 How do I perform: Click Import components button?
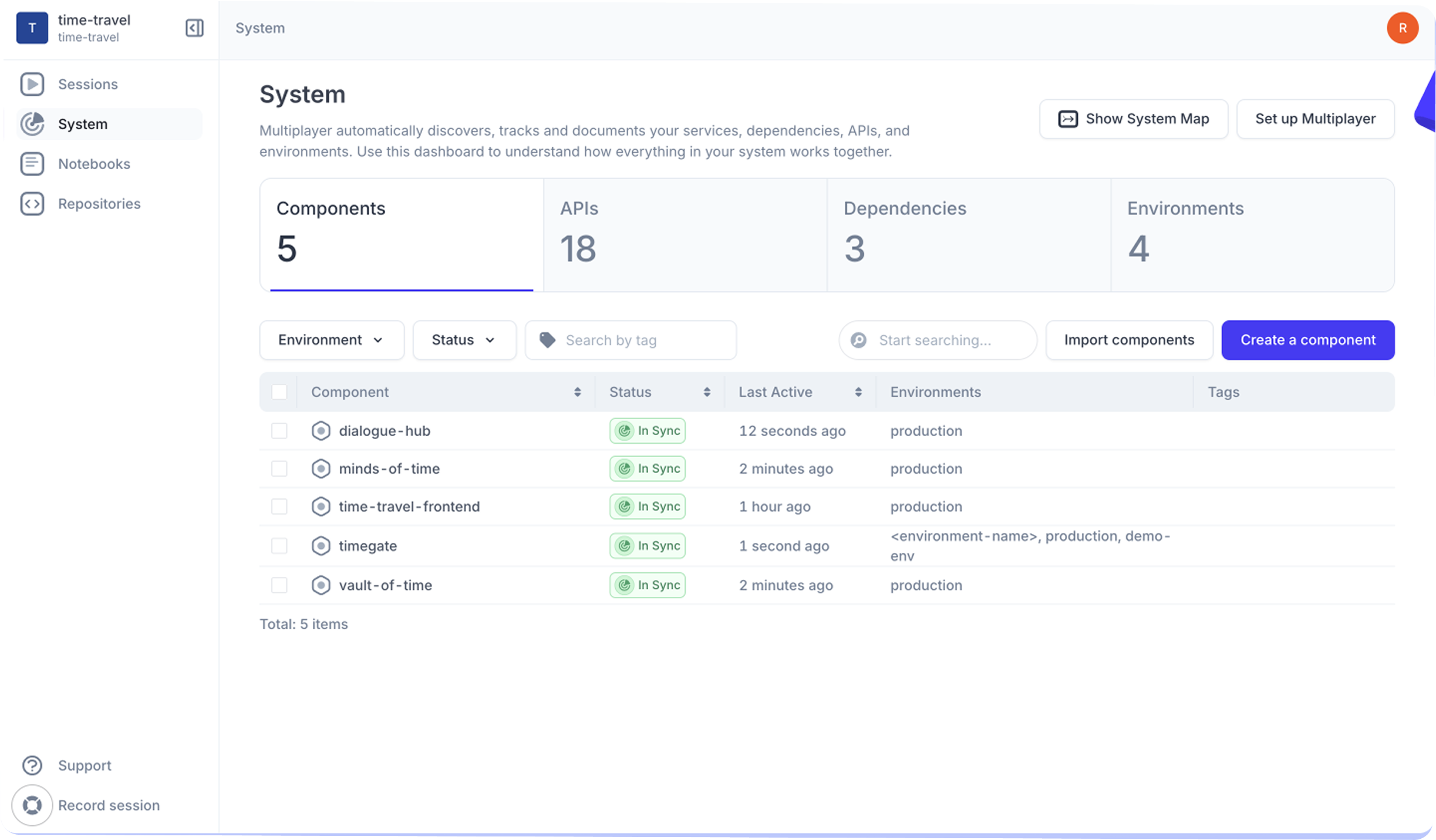click(x=1129, y=340)
